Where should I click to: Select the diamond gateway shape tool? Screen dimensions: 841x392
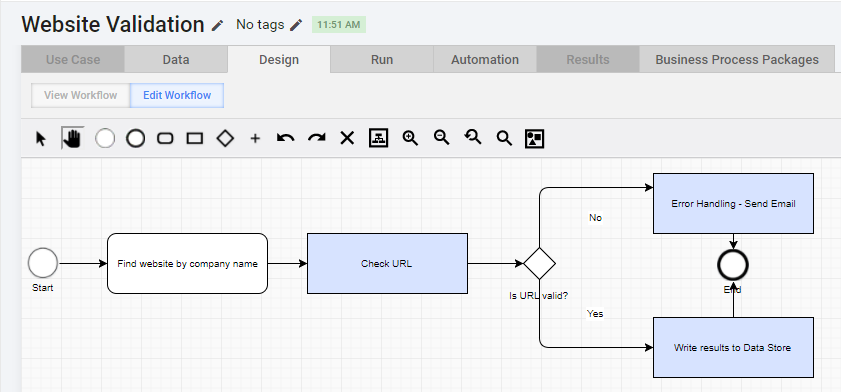225,138
